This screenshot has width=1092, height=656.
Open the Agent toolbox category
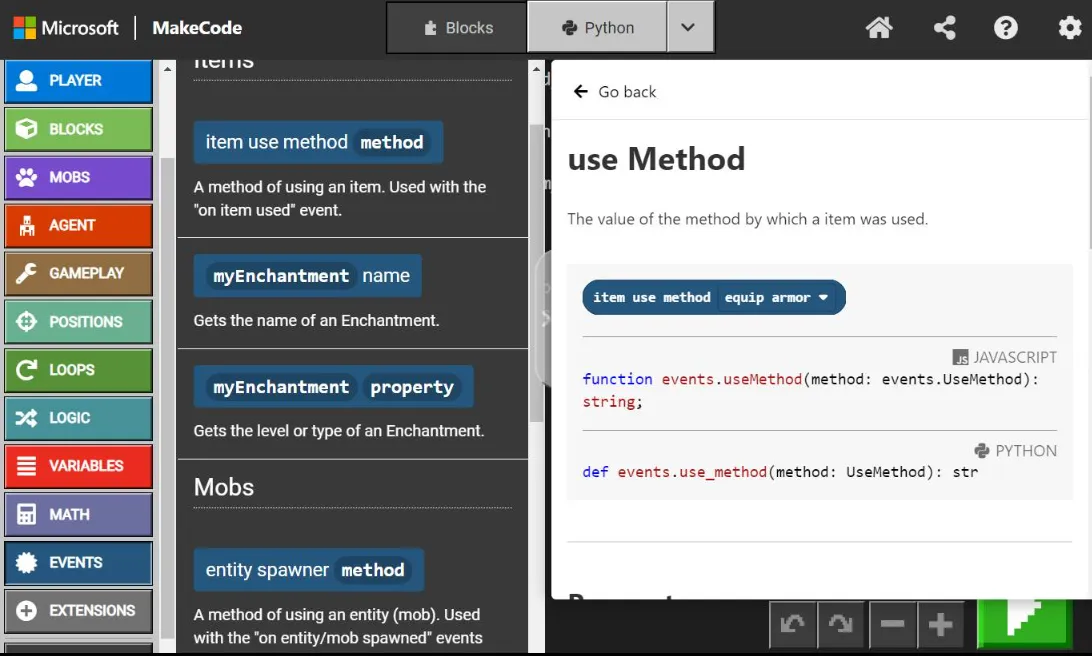click(x=78, y=226)
